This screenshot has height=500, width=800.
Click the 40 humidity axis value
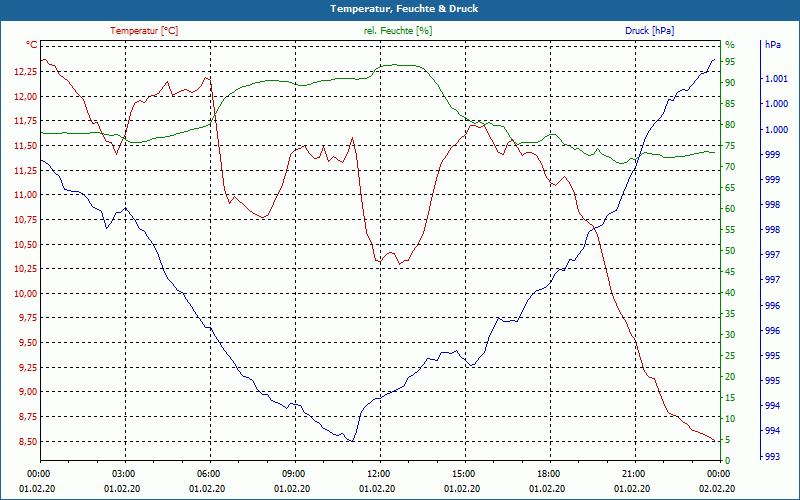coord(730,293)
